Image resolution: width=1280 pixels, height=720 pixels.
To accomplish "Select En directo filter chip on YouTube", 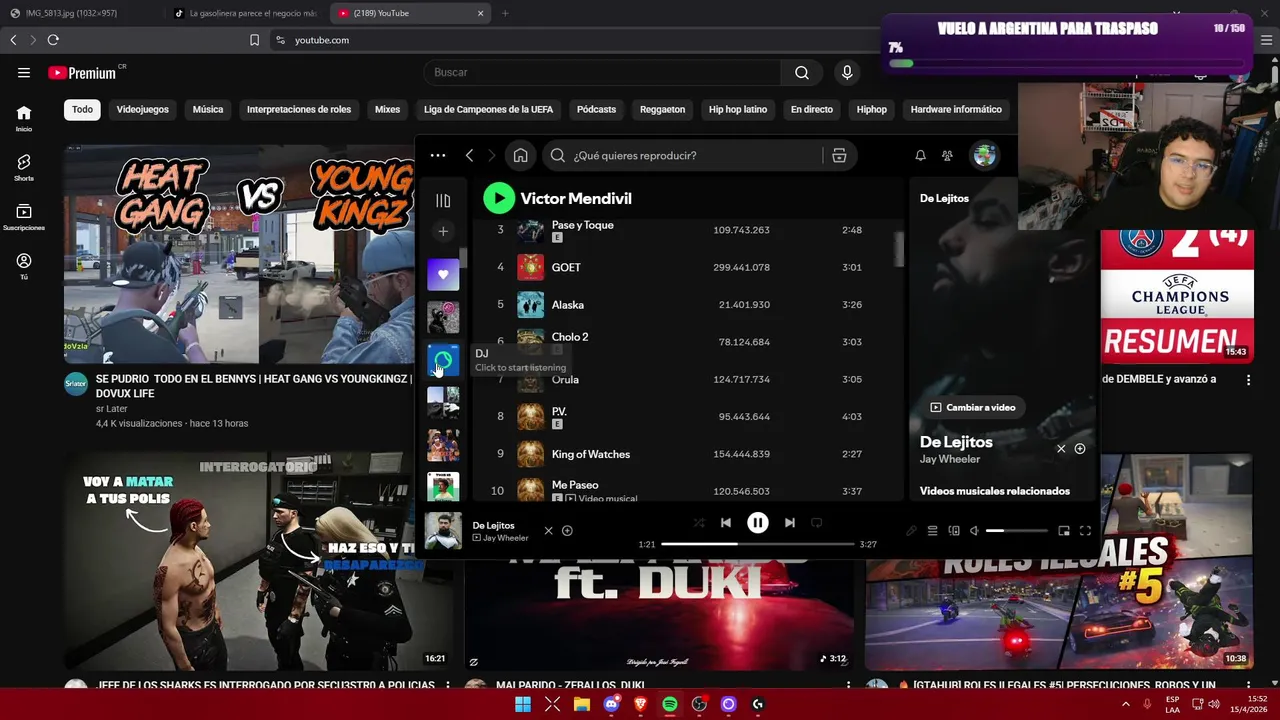I will click(x=812, y=109).
